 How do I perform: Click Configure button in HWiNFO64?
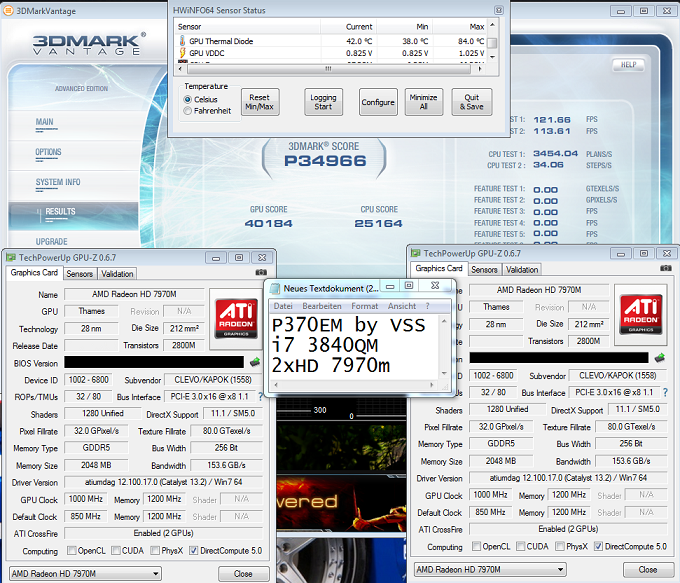(x=378, y=102)
